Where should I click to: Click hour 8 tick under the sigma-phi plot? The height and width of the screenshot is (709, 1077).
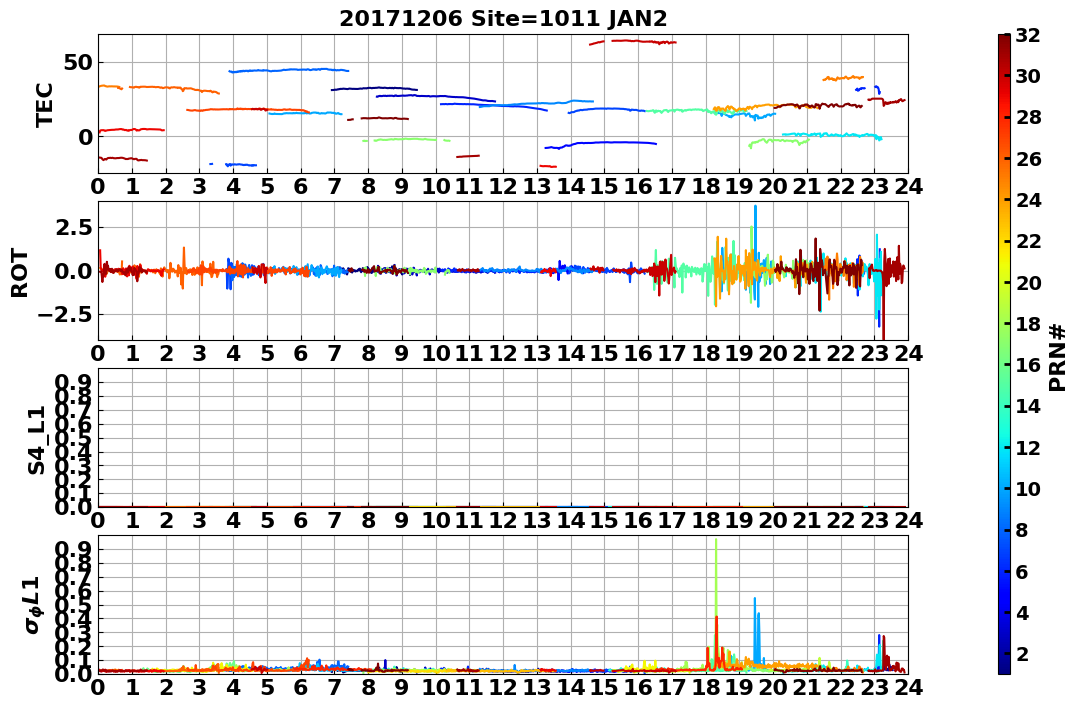click(368, 687)
